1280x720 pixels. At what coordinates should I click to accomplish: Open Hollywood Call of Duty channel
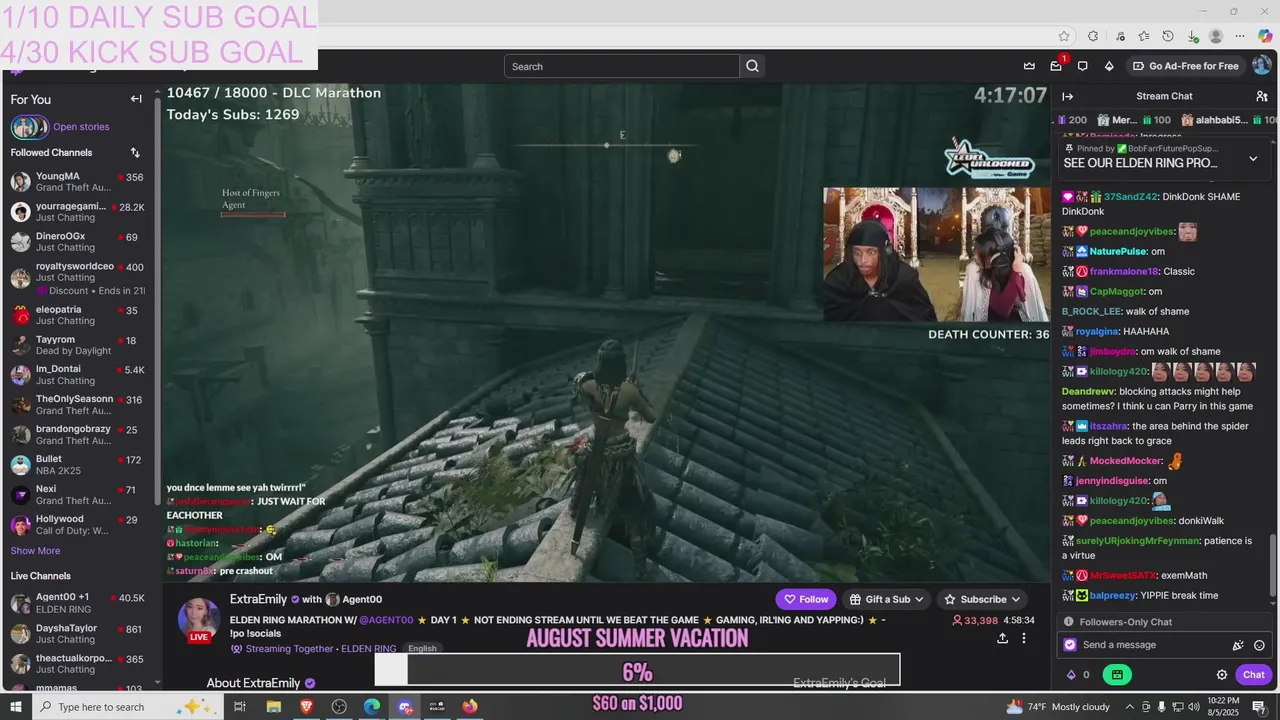tap(78, 525)
